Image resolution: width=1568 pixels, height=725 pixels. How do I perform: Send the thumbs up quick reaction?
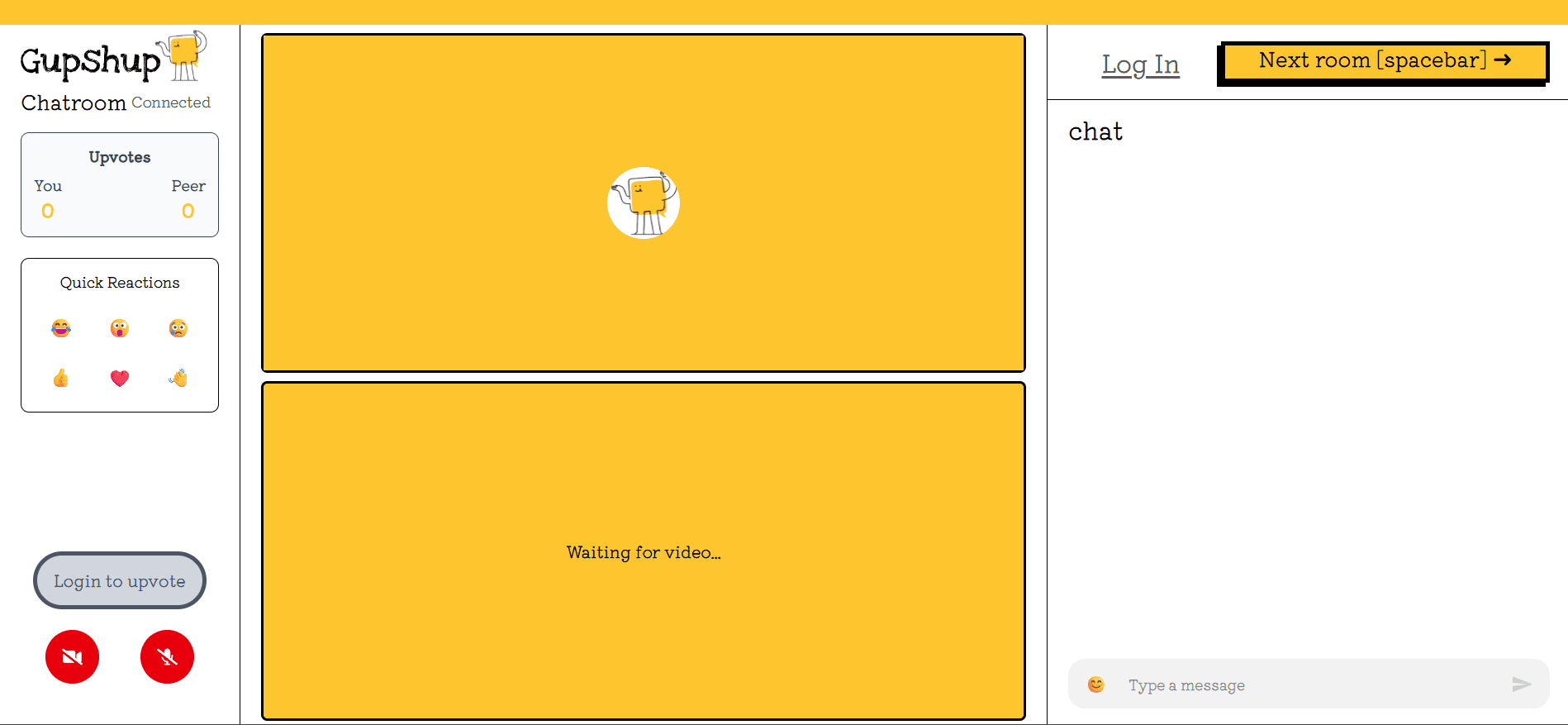[61, 379]
